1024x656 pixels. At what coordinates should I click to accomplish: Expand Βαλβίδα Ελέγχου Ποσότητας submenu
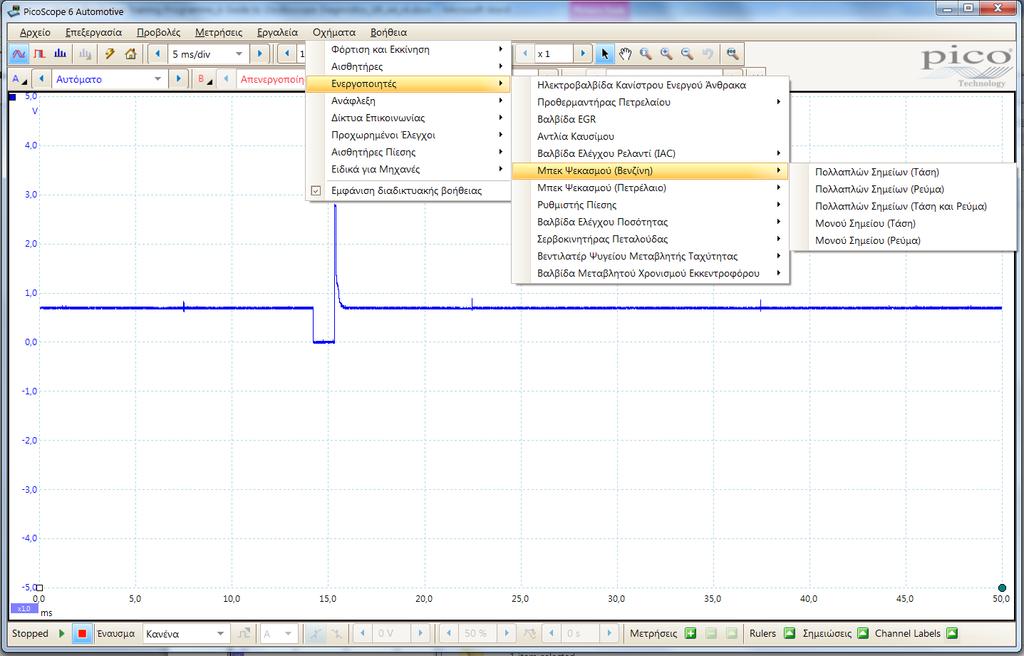[650, 222]
